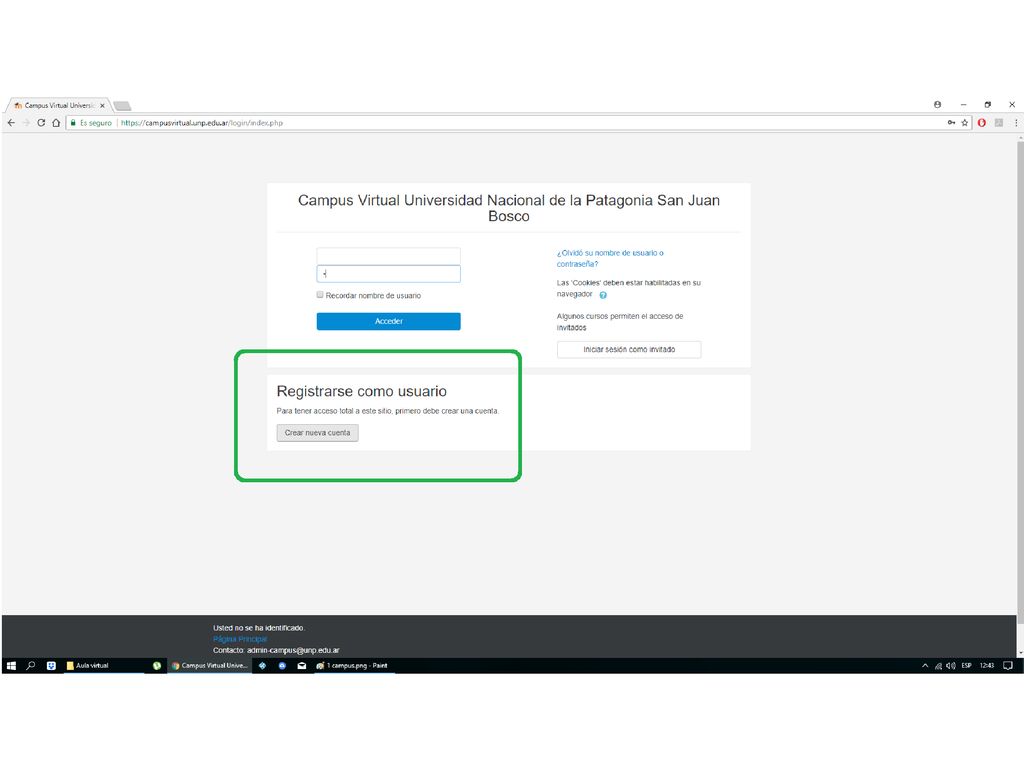Open a new browser tab
The image size is (1024, 768).
click(x=122, y=105)
